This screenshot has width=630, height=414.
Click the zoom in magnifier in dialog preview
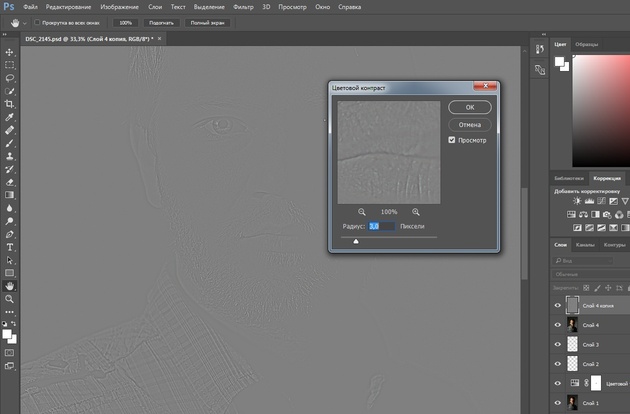tap(416, 212)
